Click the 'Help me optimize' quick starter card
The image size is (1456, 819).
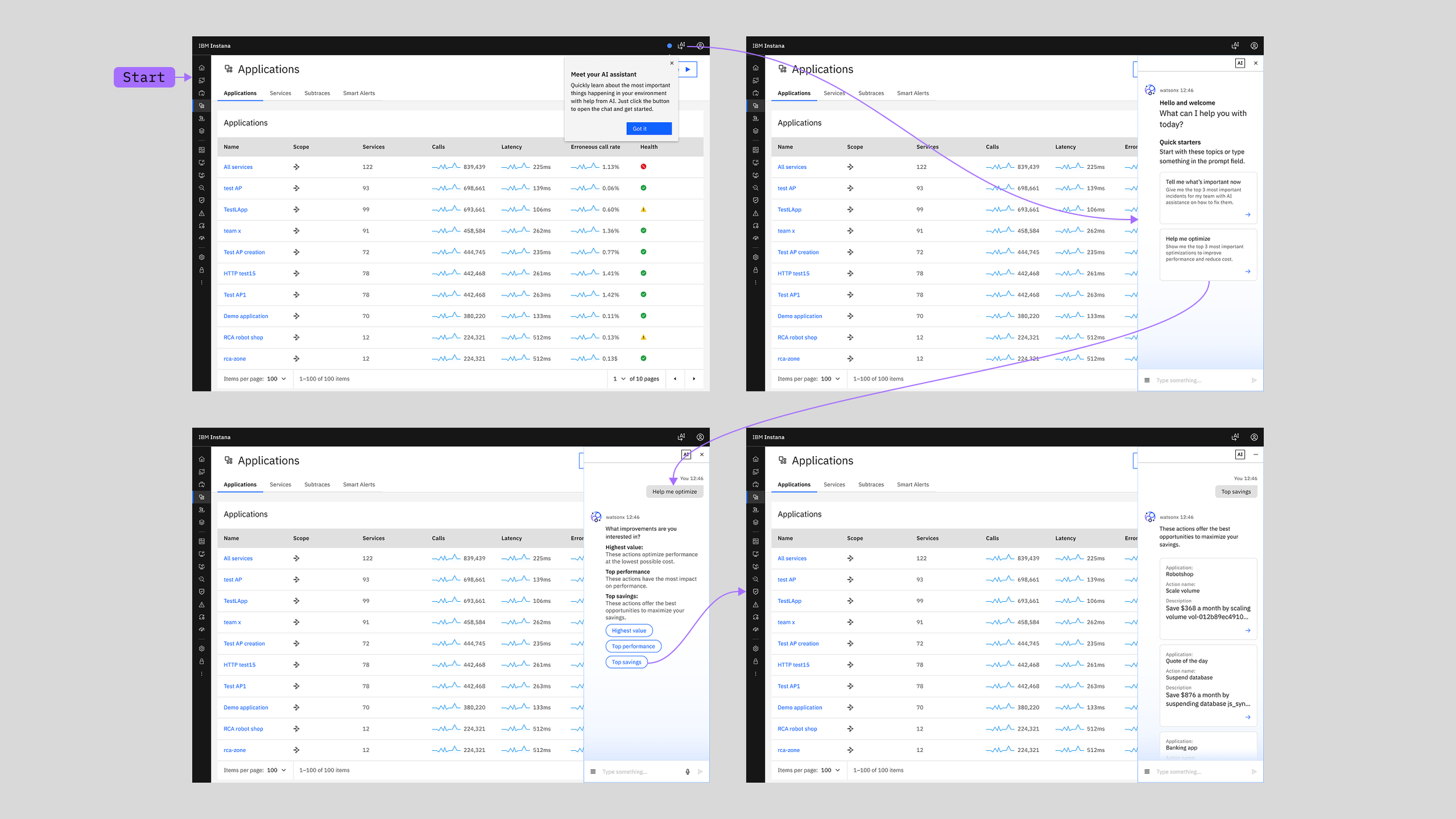(1208, 255)
